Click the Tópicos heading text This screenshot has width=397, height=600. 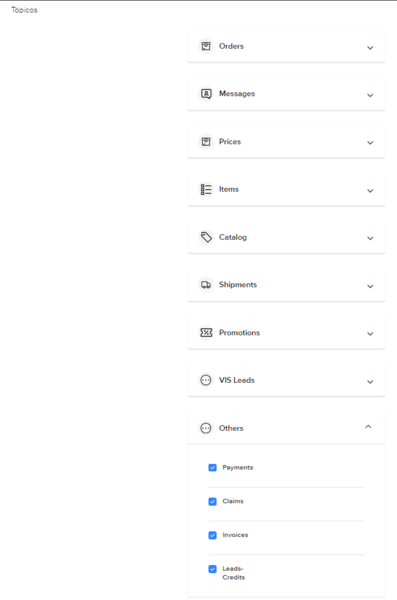click(x=25, y=10)
